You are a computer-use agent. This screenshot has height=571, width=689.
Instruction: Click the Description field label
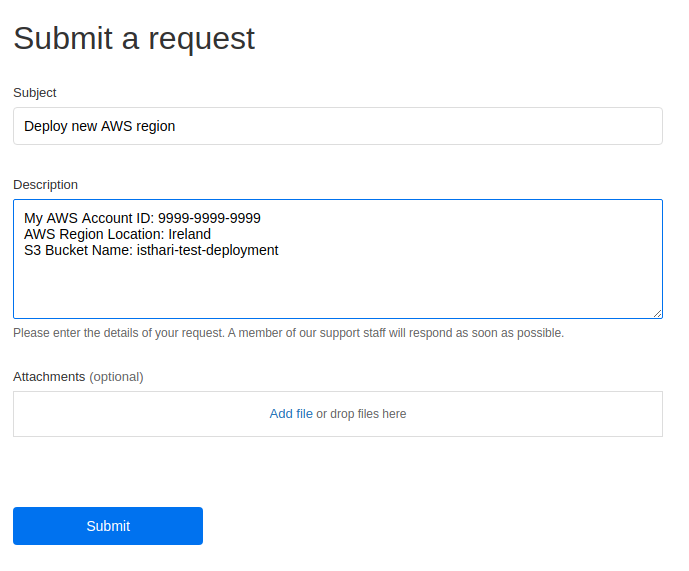coord(45,185)
